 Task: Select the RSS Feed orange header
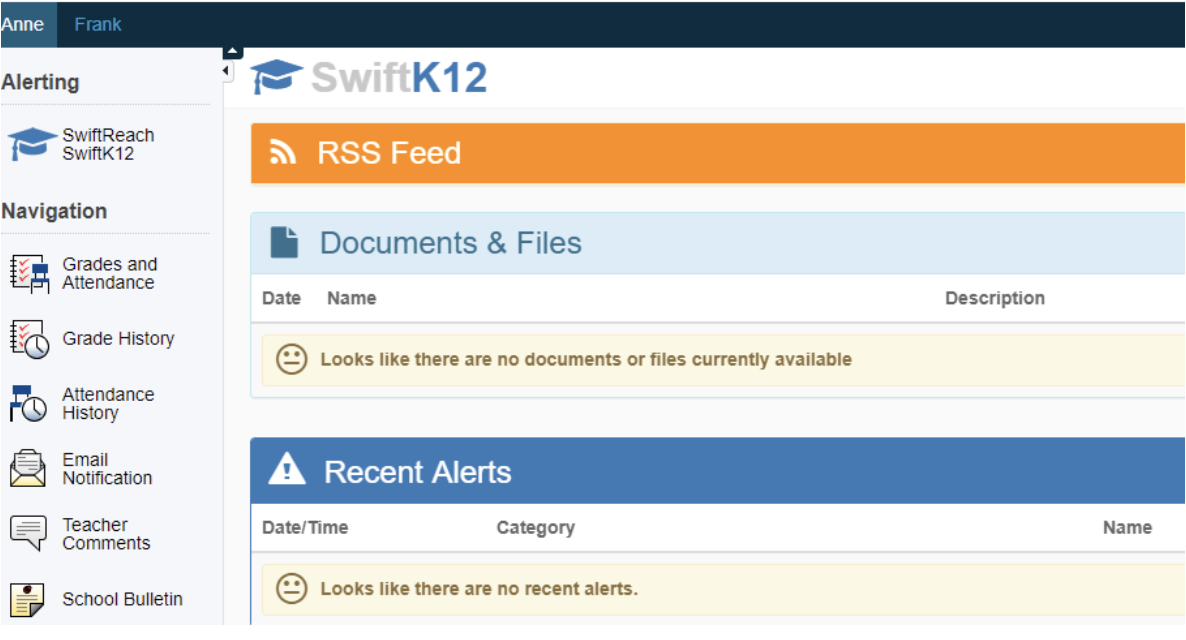pos(717,153)
